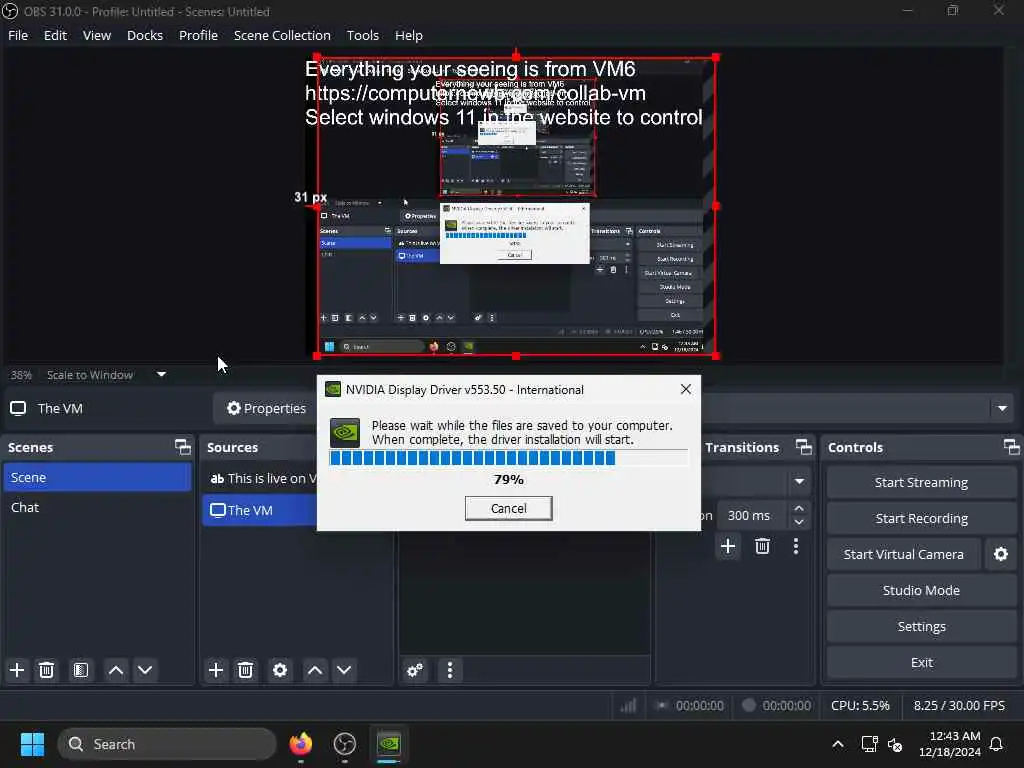
Task: Pop out the Transitions dock icon
Action: pos(804,447)
